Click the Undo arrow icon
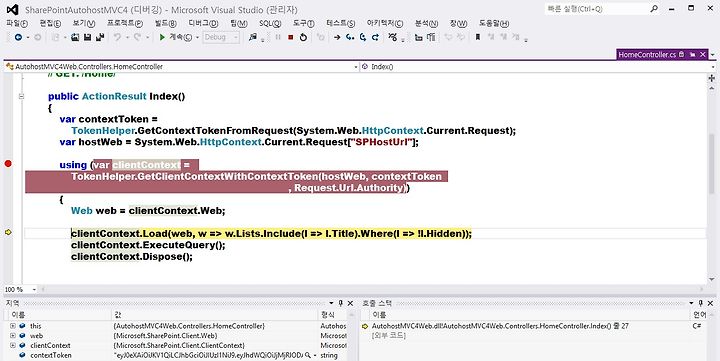The height and width of the screenshot is (361, 720). pyautogui.click(x=117, y=38)
